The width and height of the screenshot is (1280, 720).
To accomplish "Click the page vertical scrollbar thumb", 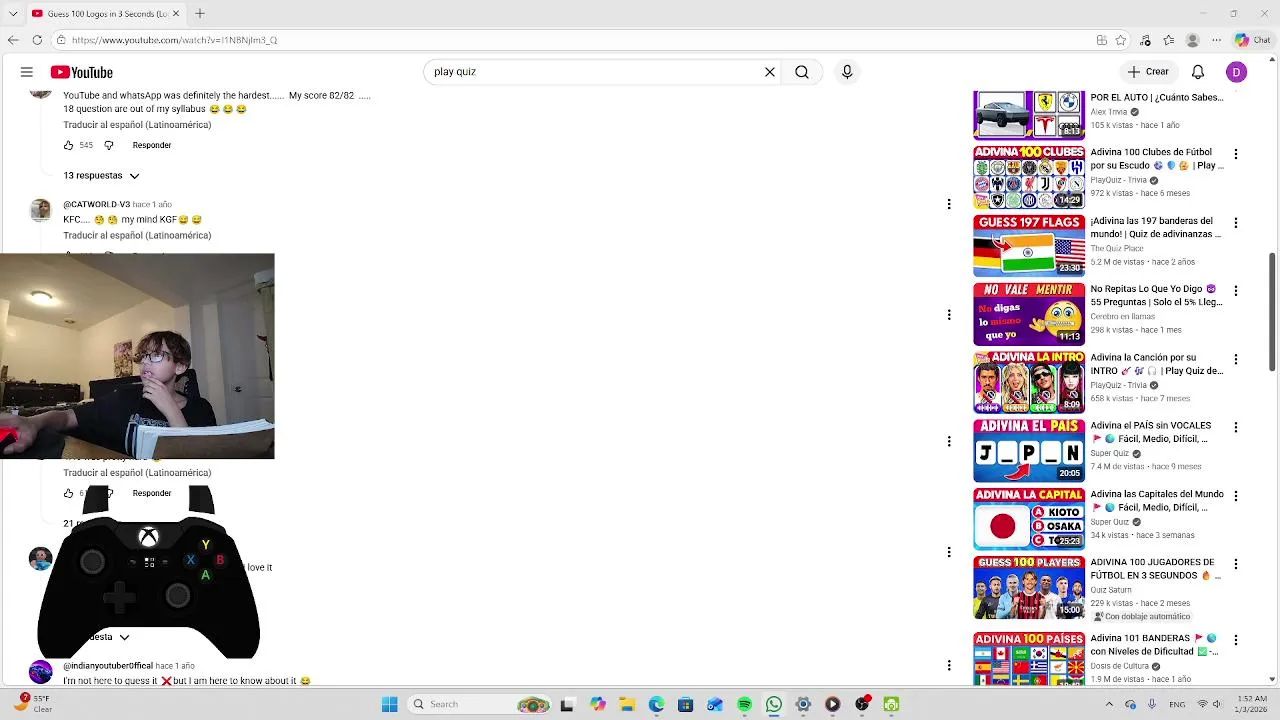I will tap(1272, 310).
